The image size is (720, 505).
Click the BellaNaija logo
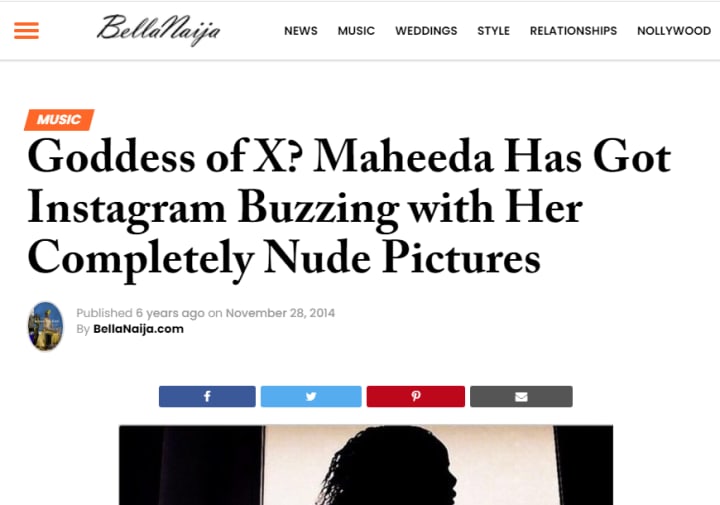click(x=158, y=30)
